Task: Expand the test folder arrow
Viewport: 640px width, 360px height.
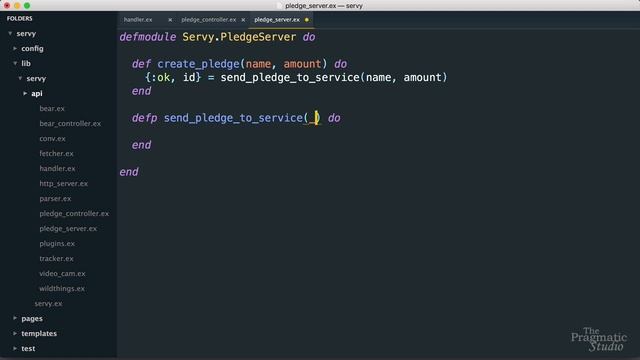Action: 15,348
